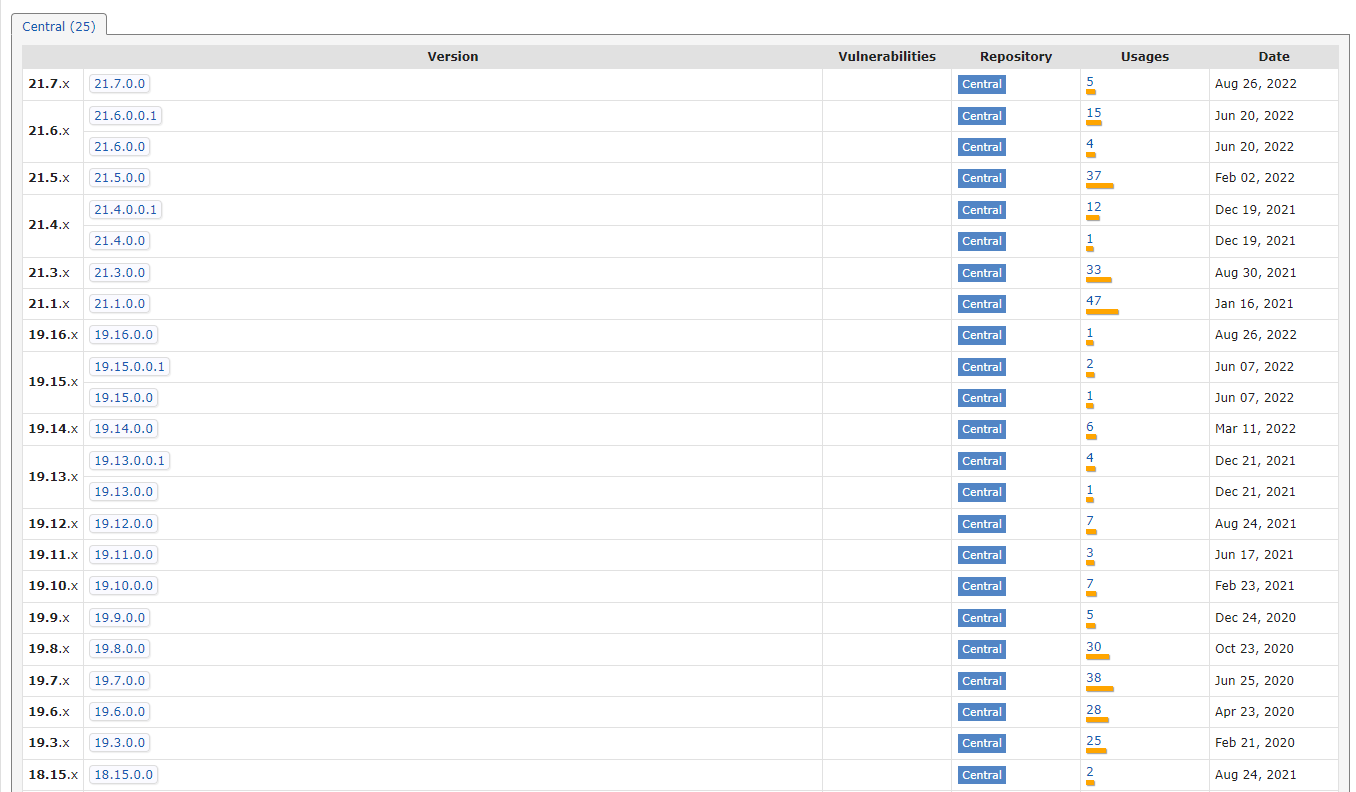Open version 21.4.0.0.1 link
The height and width of the screenshot is (792, 1356).
click(125, 210)
